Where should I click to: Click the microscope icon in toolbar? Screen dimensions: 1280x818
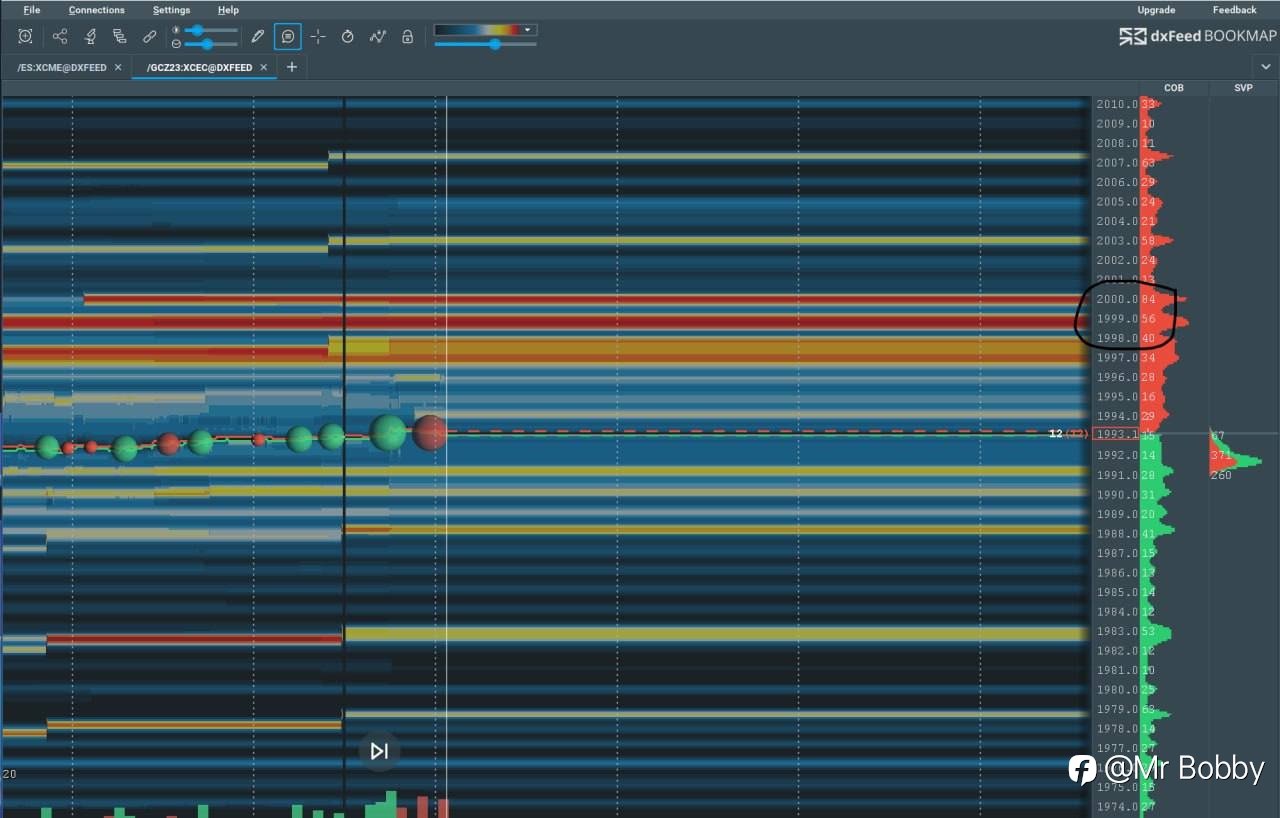[x=90, y=36]
